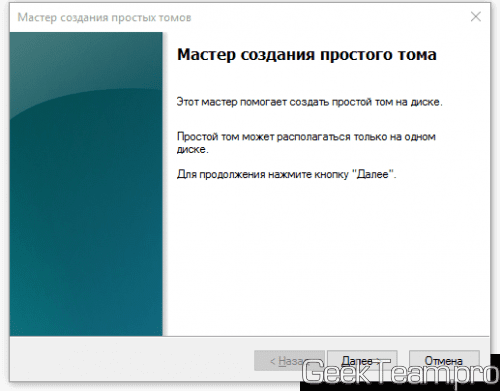
Task: Close the Мастер создания простых томов window
Action: [476, 17]
